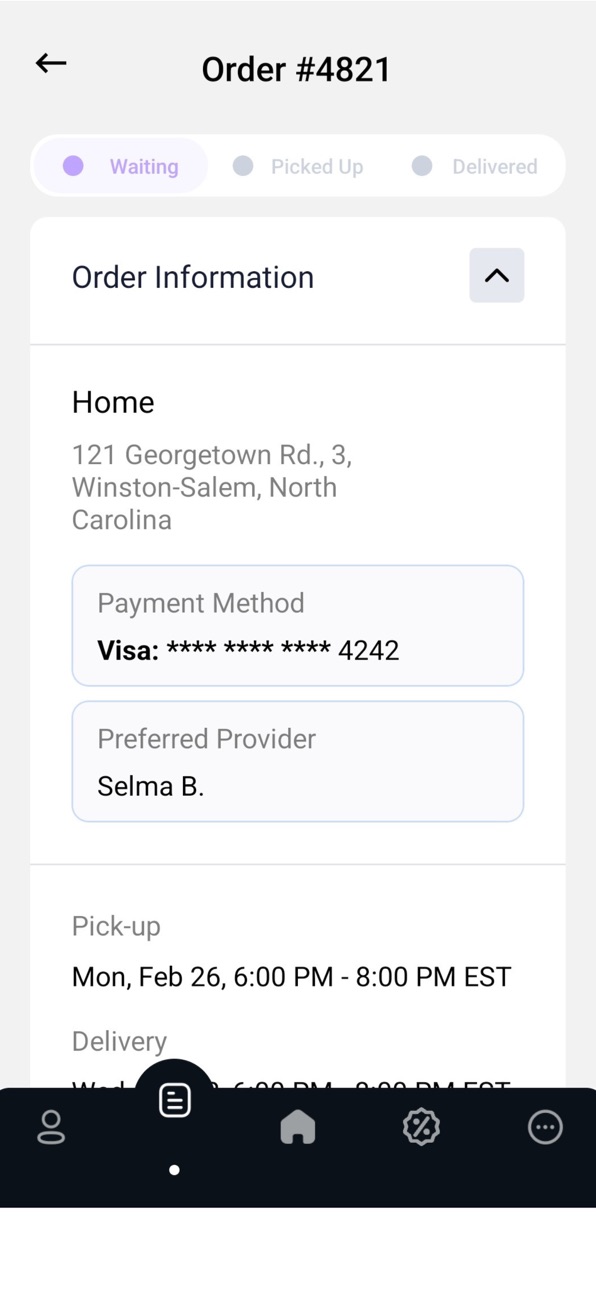Screen dimensions: 596x1290
Task: Open the discounts percent badge icon
Action: tap(421, 1127)
